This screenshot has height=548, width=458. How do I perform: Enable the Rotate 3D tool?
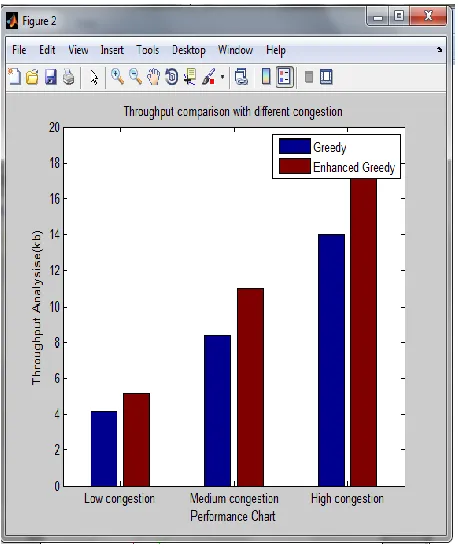point(172,77)
